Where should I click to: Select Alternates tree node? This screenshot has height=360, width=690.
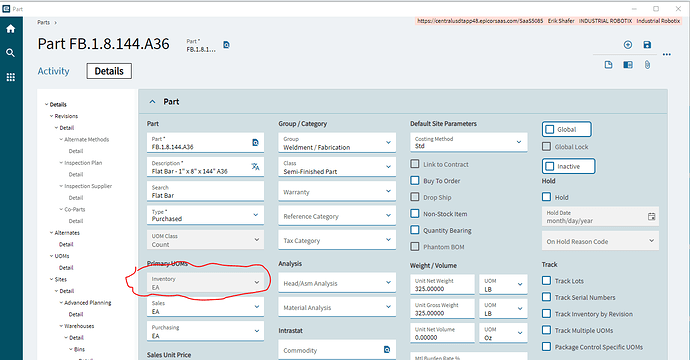point(67,232)
